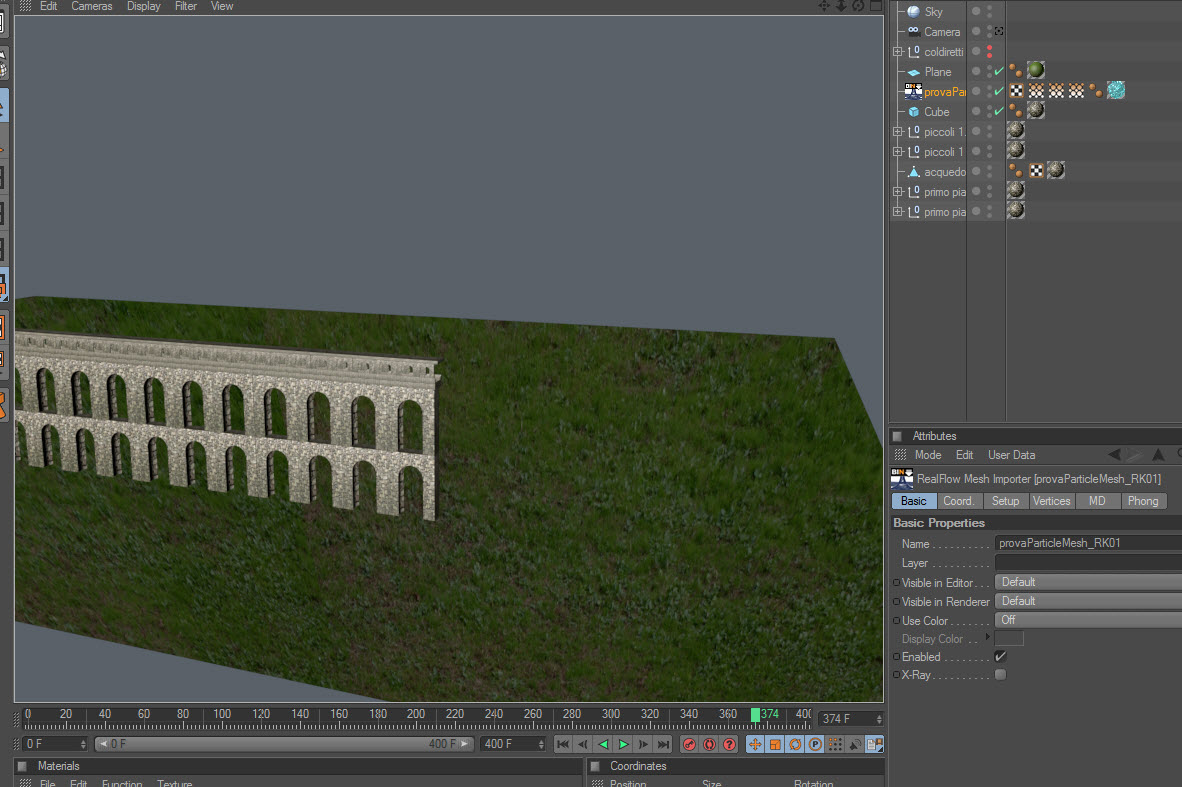Open Visible in Renderer dropdown

pos(1089,601)
